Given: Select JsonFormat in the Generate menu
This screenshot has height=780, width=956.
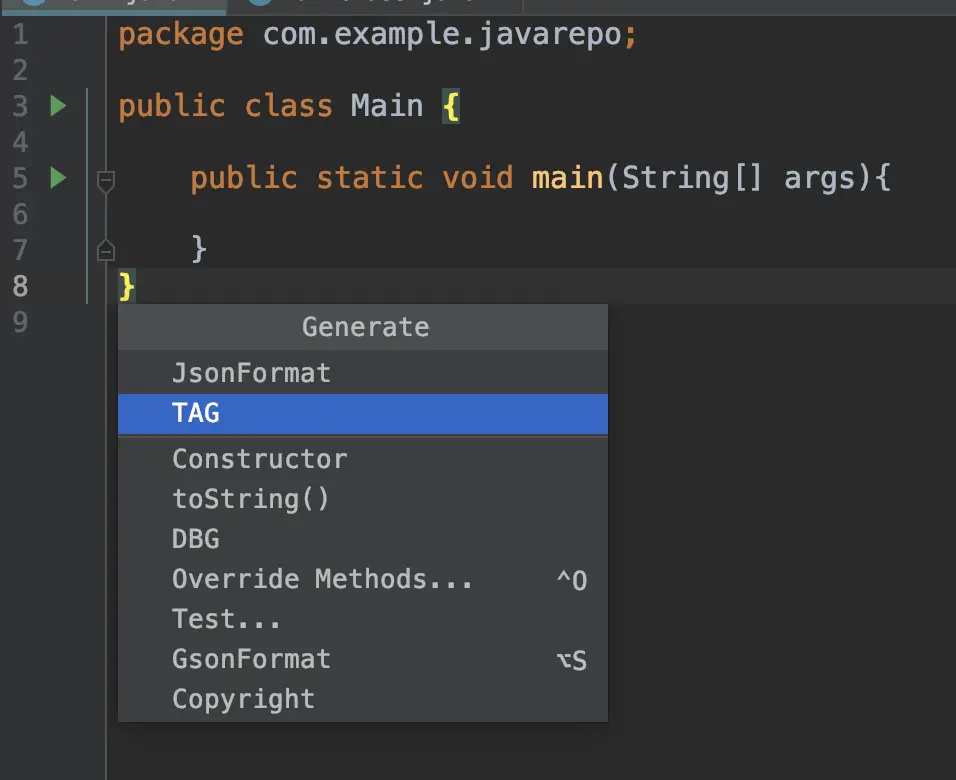Looking at the screenshot, I should [x=251, y=373].
